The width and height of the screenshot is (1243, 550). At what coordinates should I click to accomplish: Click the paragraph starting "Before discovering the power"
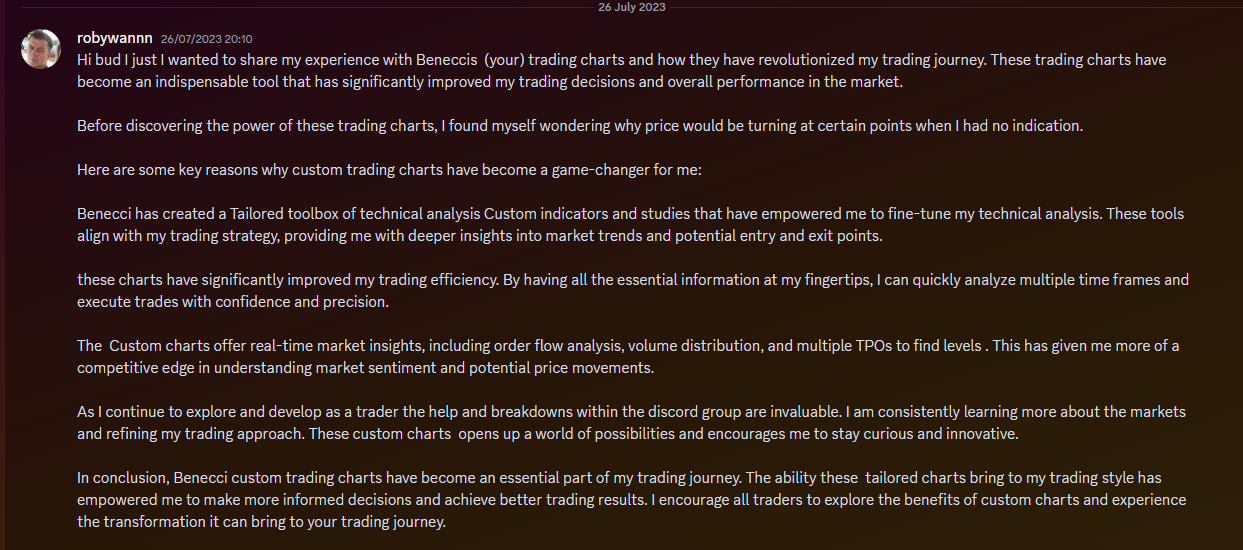click(580, 126)
